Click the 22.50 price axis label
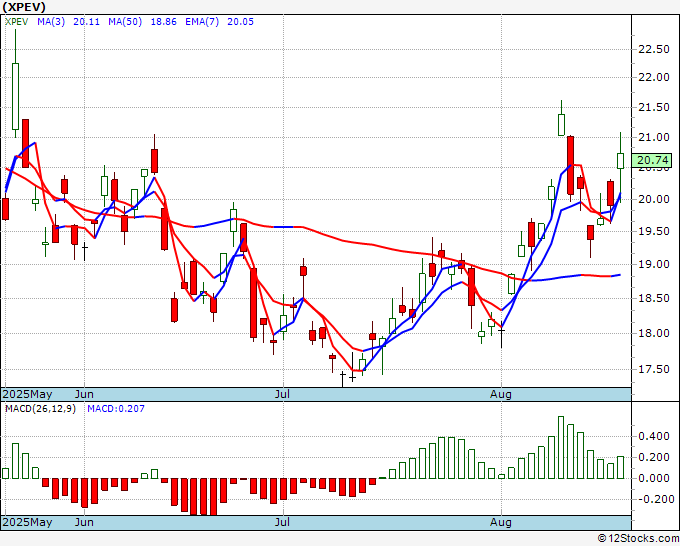This screenshot has width=680, height=546. pyautogui.click(x=654, y=49)
